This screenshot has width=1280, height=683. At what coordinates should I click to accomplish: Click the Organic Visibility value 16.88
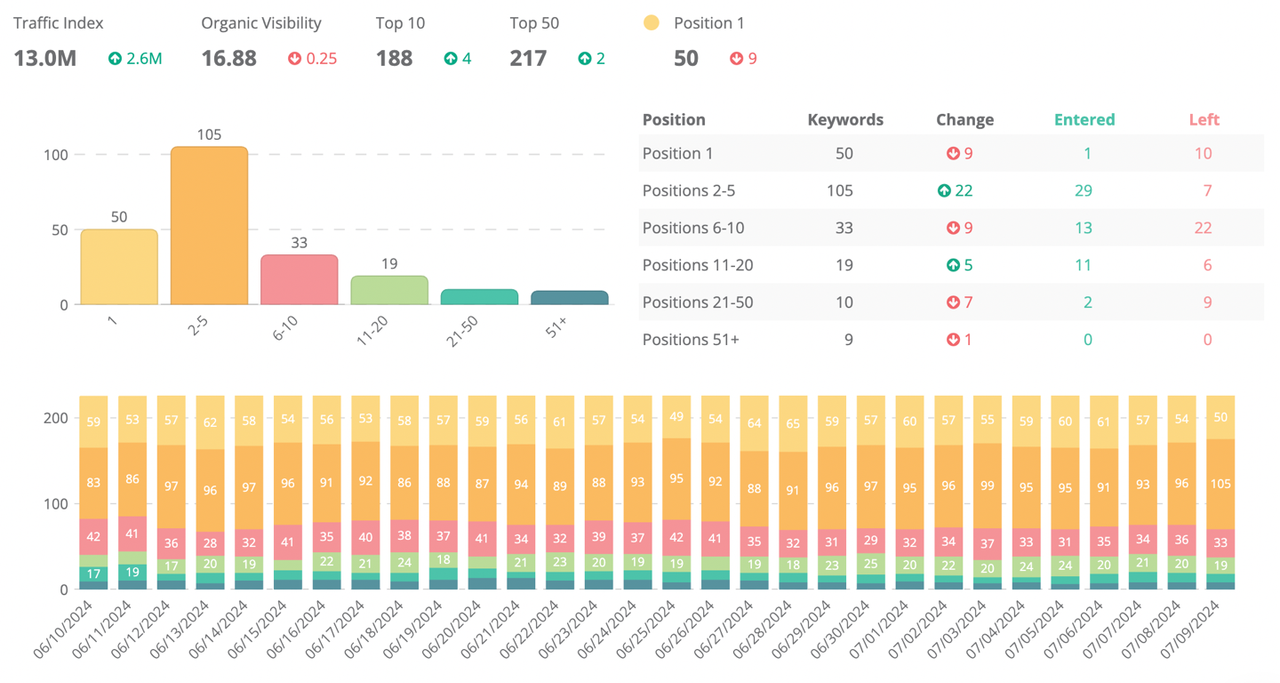click(x=229, y=58)
